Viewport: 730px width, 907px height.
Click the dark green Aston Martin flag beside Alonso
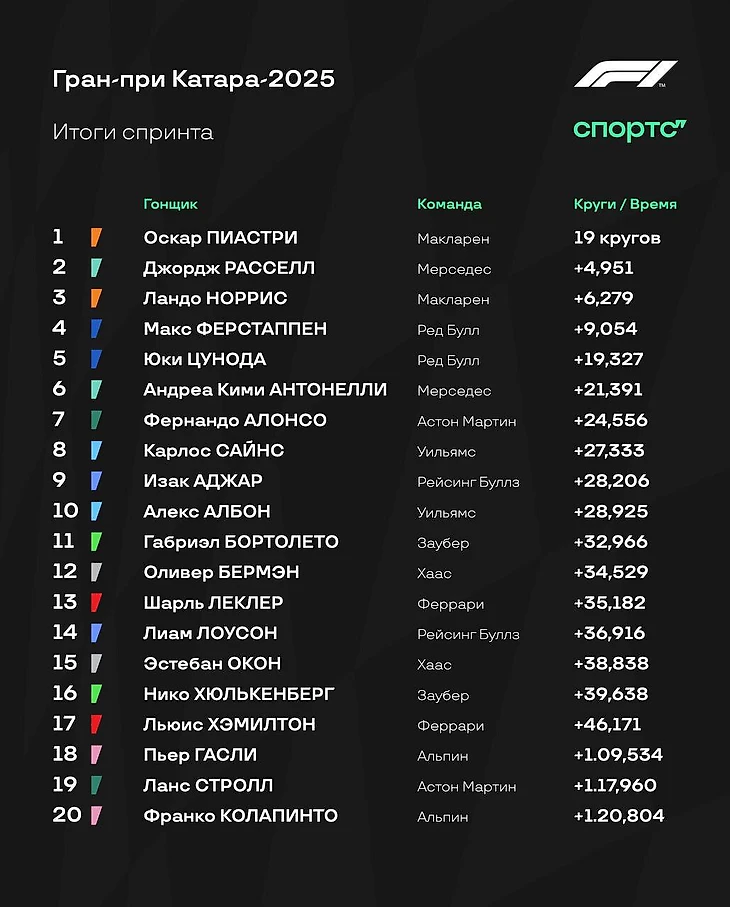(x=96, y=420)
